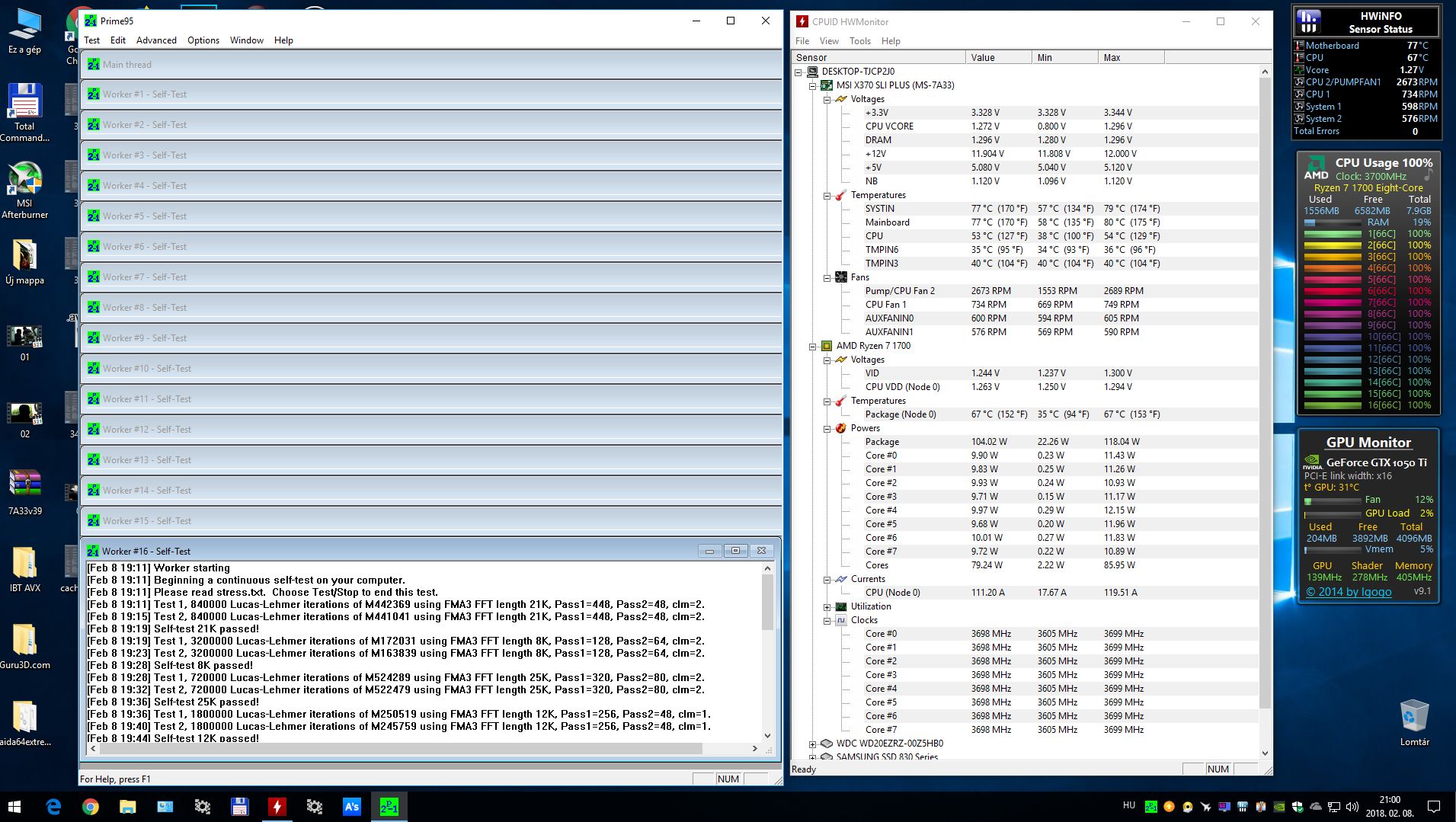The height and width of the screenshot is (822, 1456).
Task: Collapse the AMD Ryzen 7 1700 node
Action: point(812,346)
